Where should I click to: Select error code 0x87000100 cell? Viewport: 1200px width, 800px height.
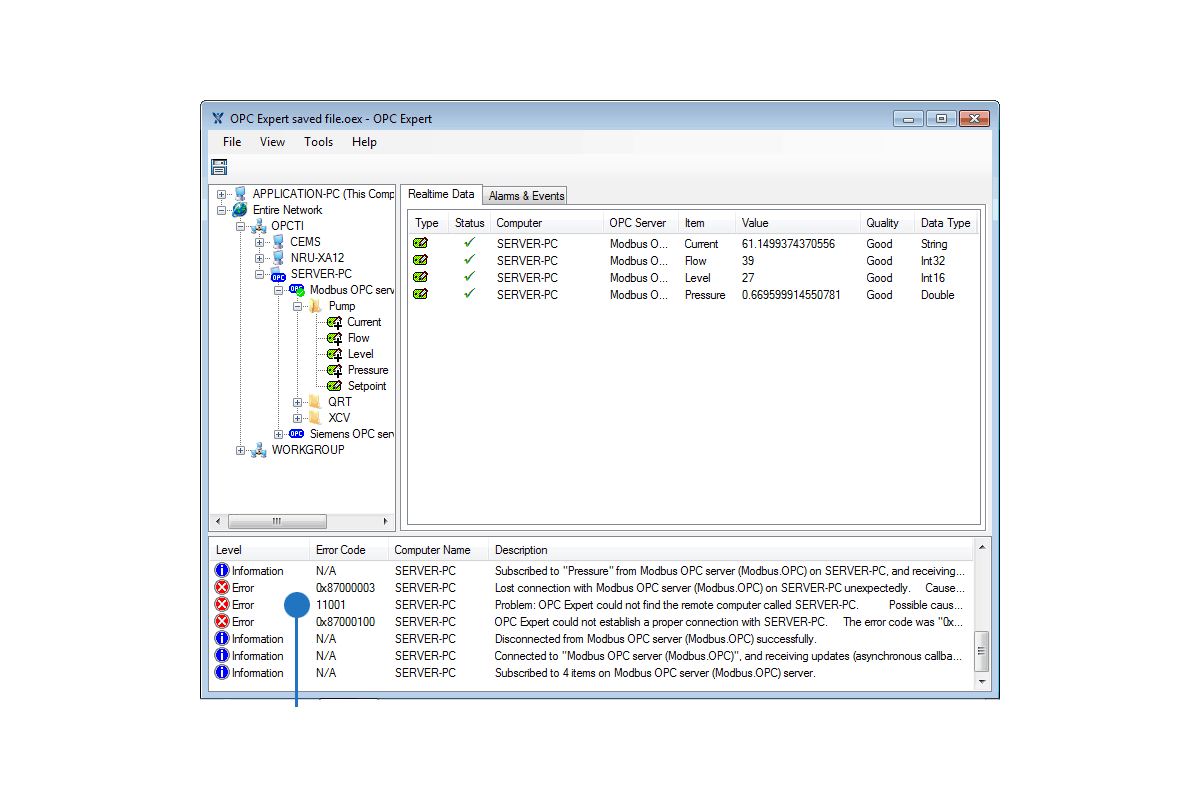(345, 622)
